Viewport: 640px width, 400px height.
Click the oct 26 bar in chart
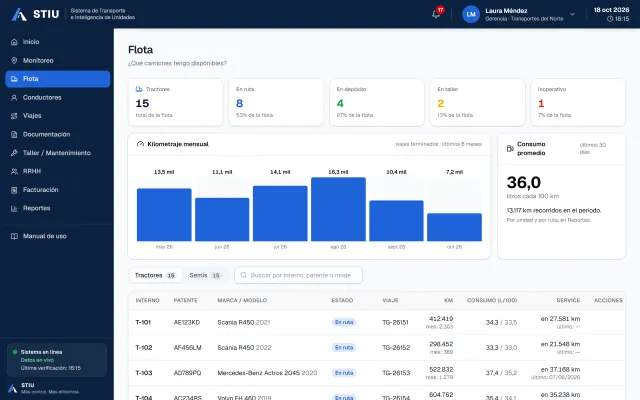tap(454, 227)
